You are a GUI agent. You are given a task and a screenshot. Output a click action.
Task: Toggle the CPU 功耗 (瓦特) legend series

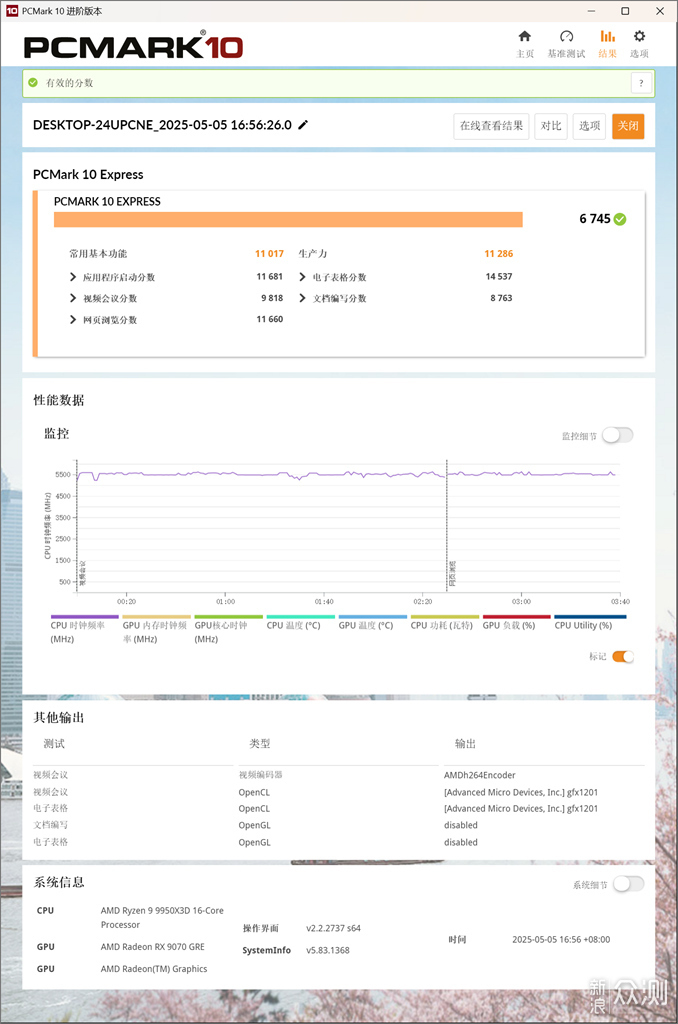pos(444,623)
